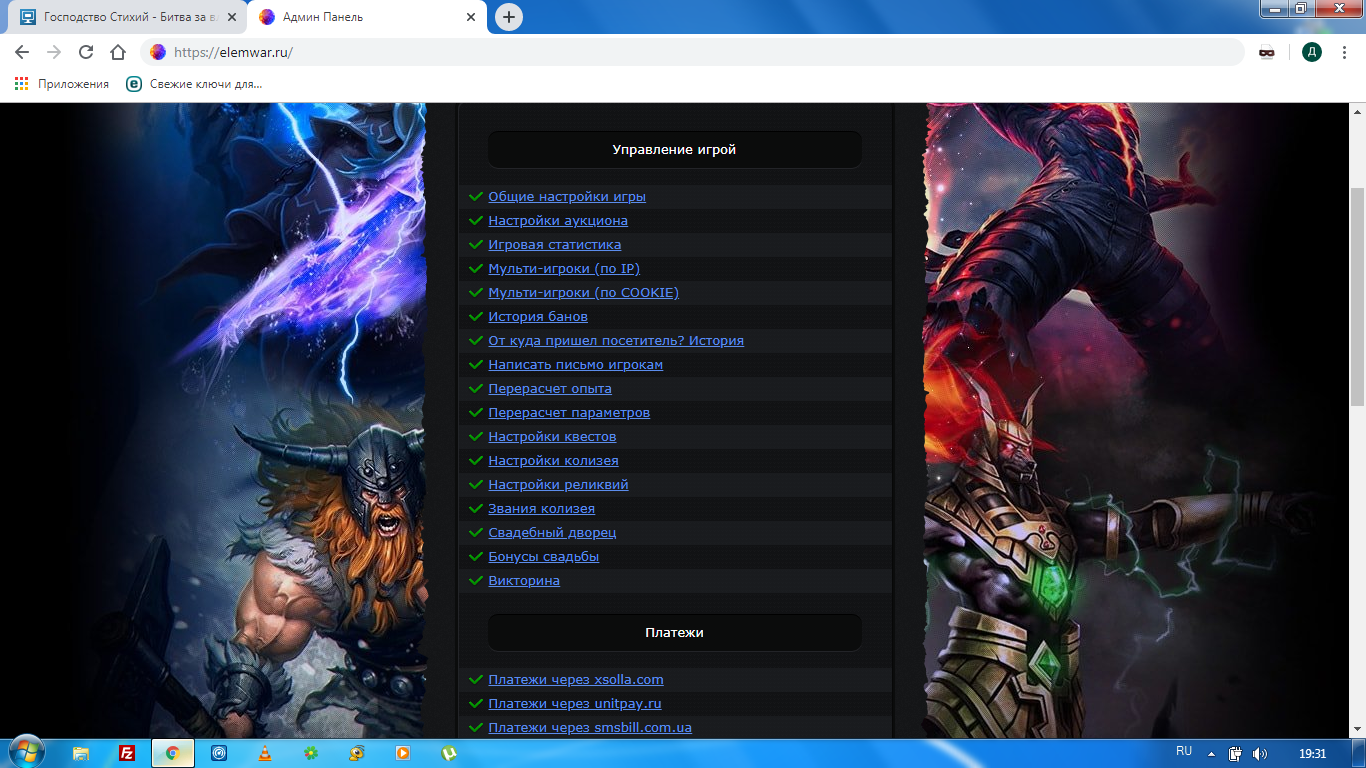Open Перерасчет параметров

pos(569,413)
